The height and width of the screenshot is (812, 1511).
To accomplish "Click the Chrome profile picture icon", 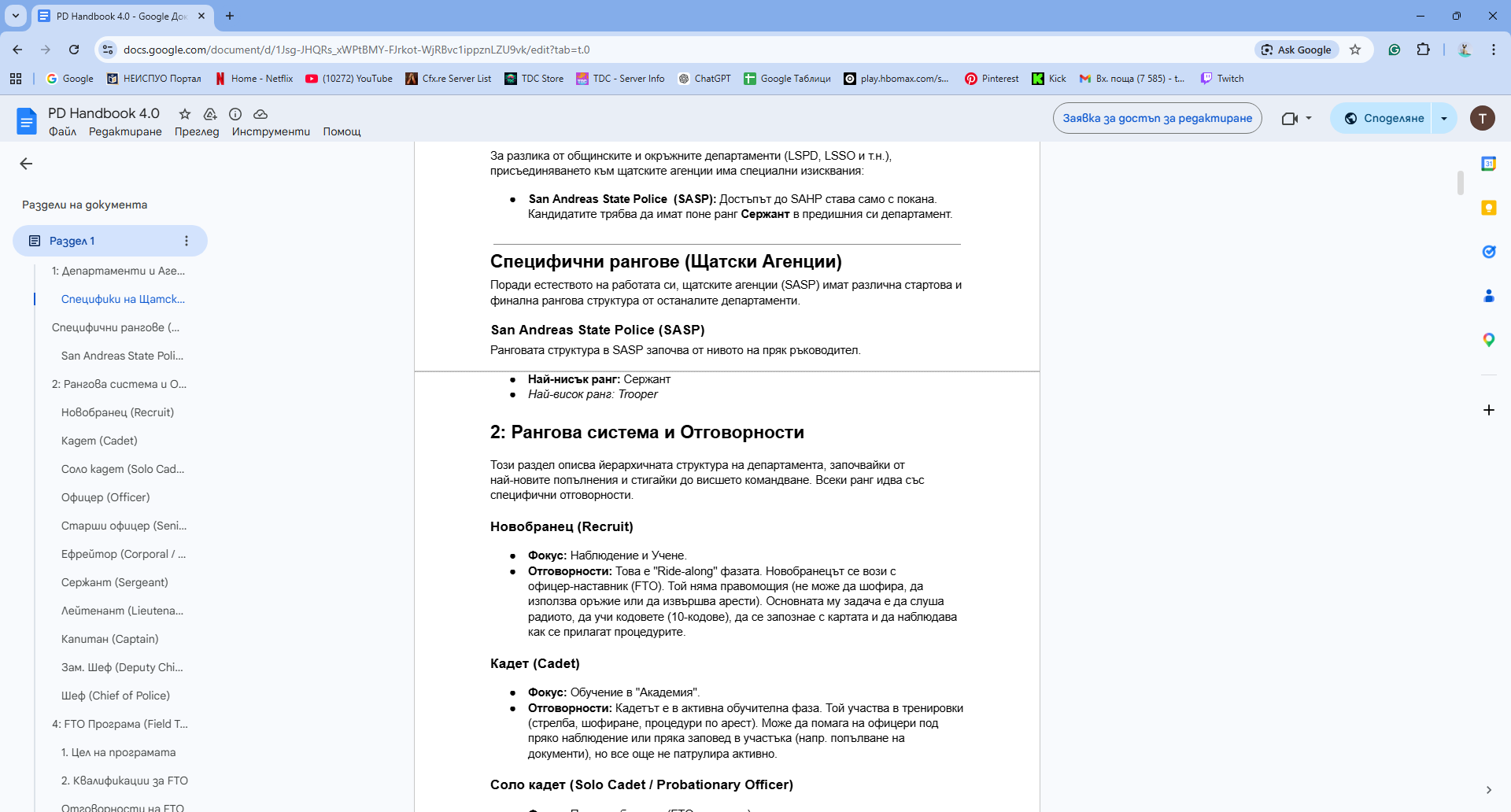I will point(1465,50).
